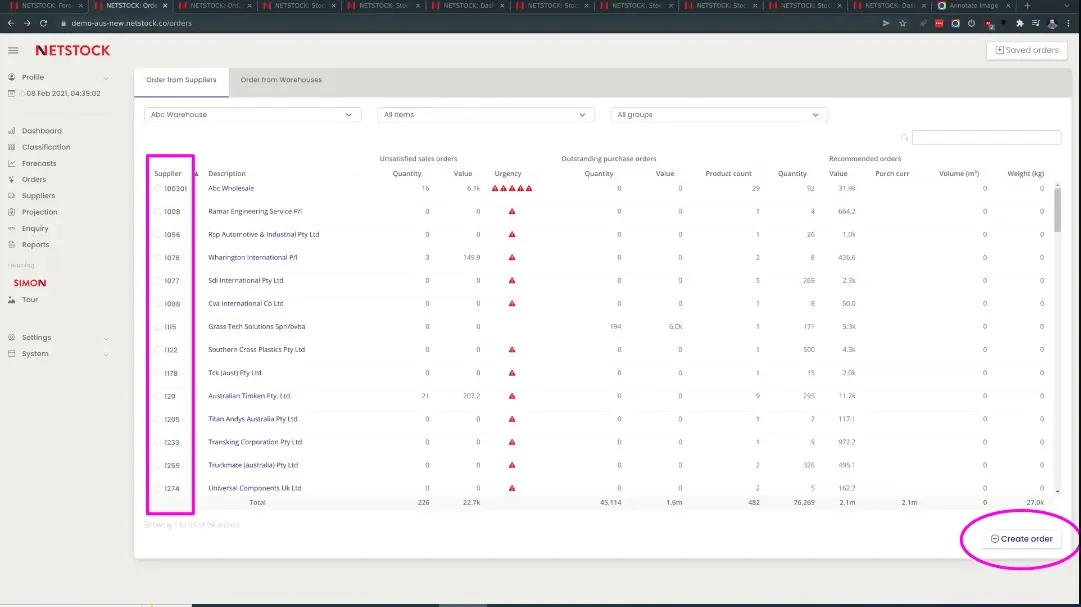Open Titan Andys Australia Pty Ltd link
This screenshot has width=1081, height=607.
pyautogui.click(x=252, y=419)
